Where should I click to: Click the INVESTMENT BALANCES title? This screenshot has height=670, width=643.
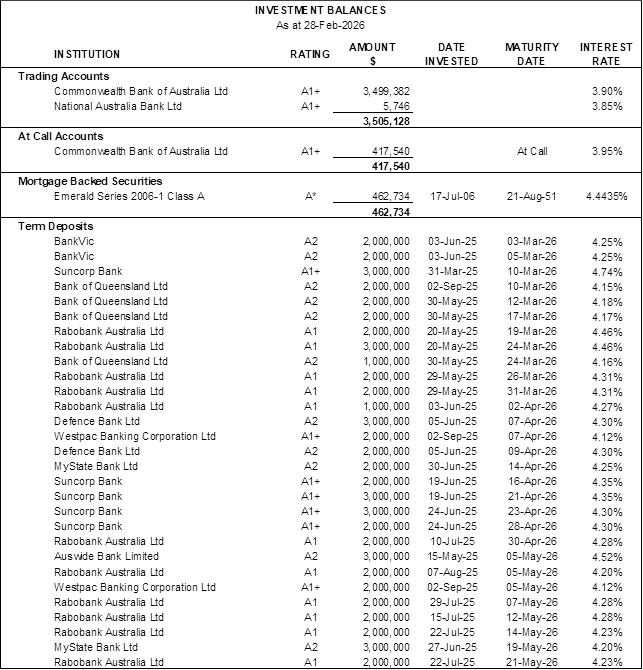click(x=320, y=10)
